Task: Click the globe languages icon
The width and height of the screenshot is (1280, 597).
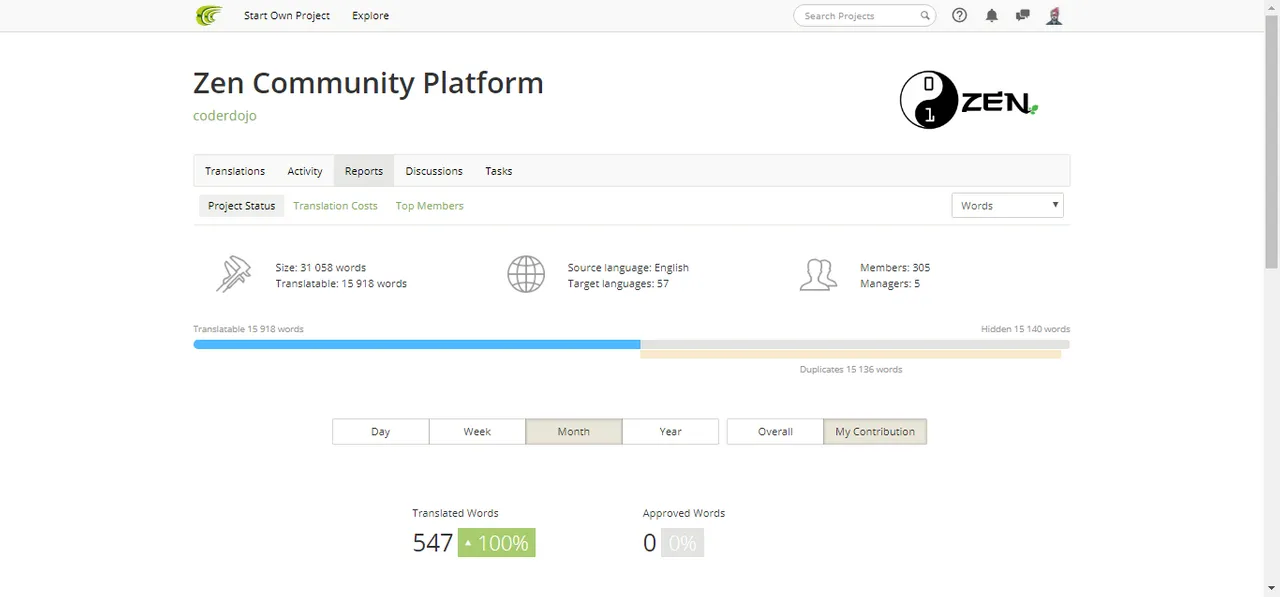Action: pos(526,274)
